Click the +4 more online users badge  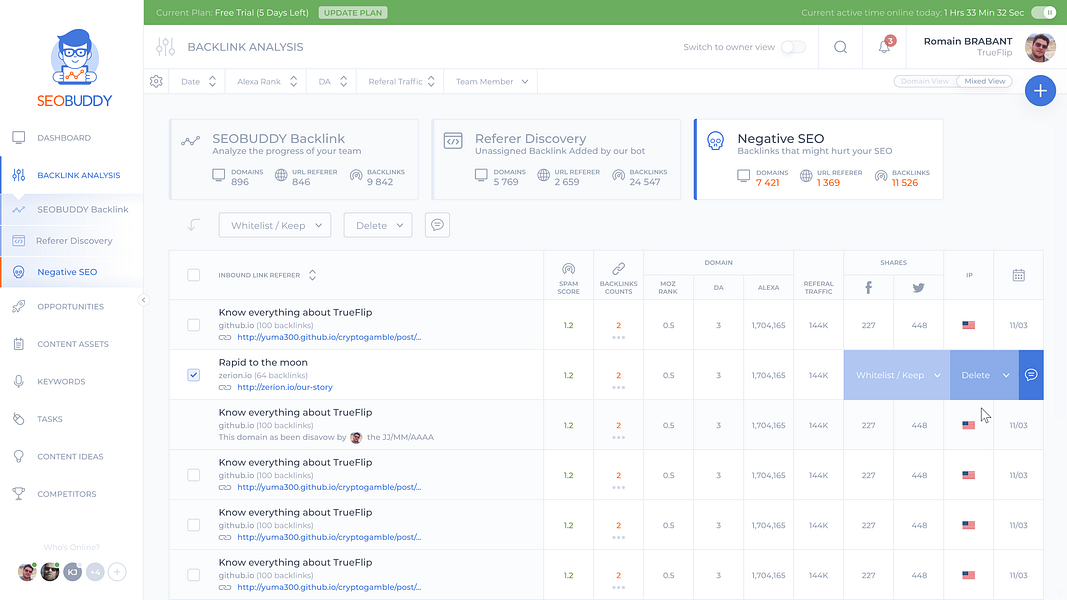(95, 572)
